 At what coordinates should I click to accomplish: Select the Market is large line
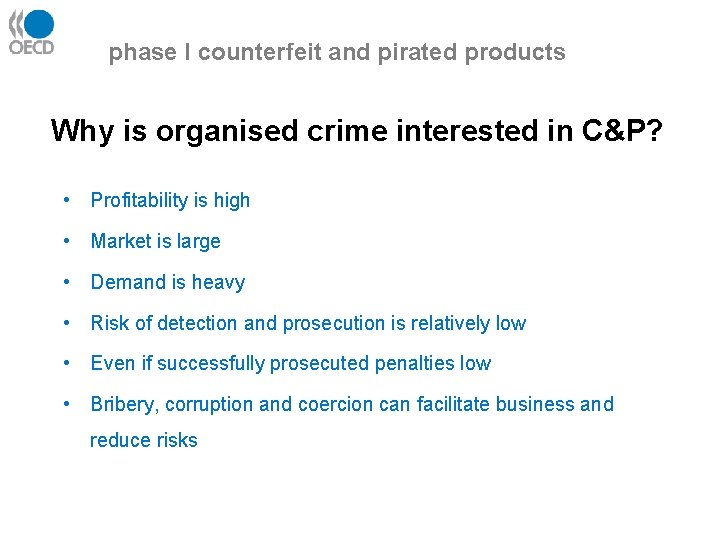[156, 242]
